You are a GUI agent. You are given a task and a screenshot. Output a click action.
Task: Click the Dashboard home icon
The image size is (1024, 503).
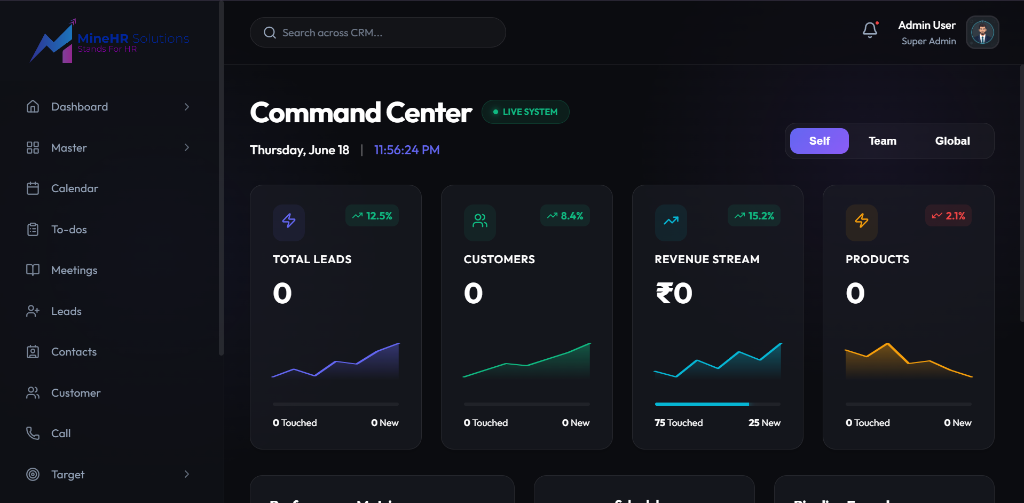pyautogui.click(x=33, y=106)
